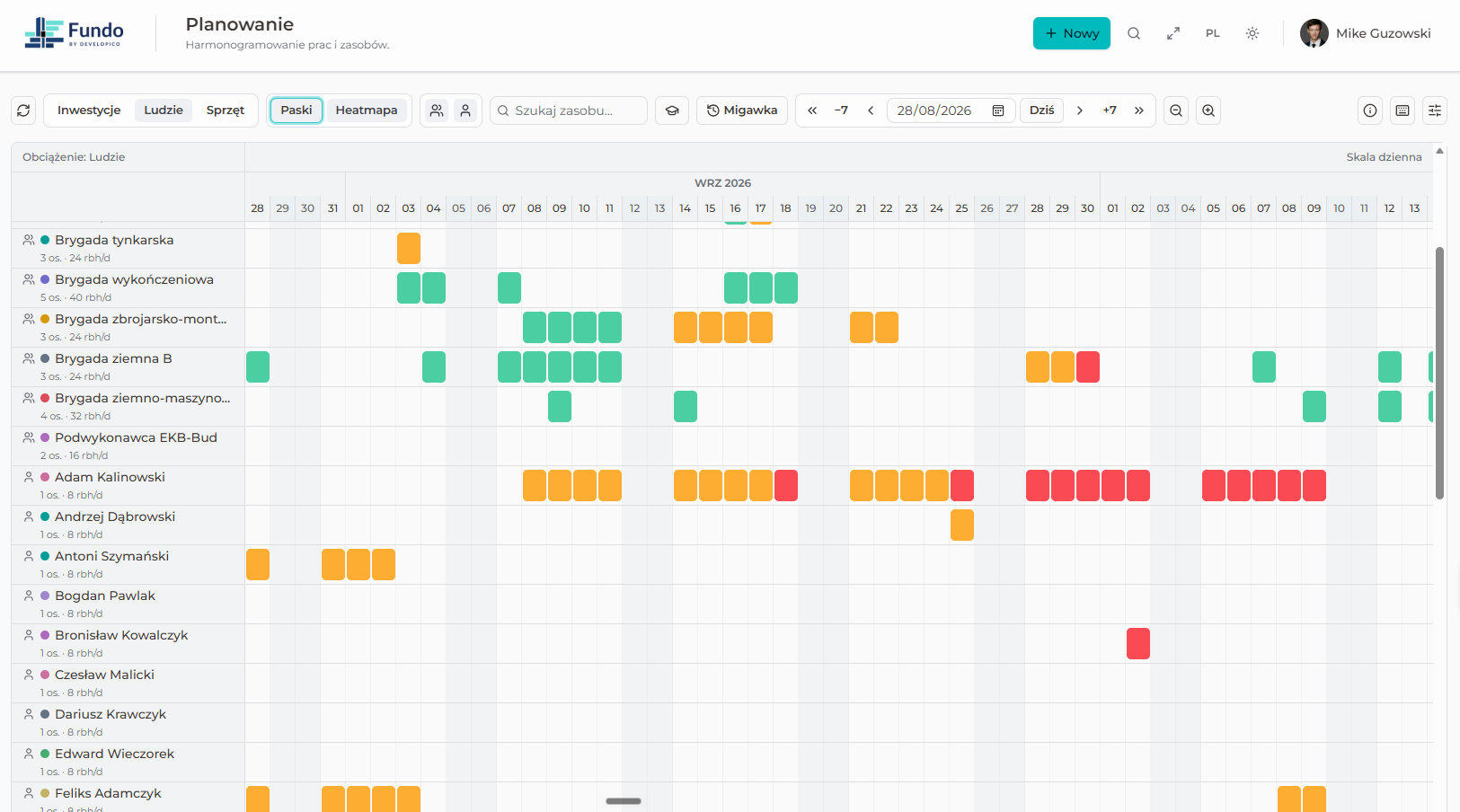Click the horizontal scrollbar handle at the bottom

click(624, 801)
